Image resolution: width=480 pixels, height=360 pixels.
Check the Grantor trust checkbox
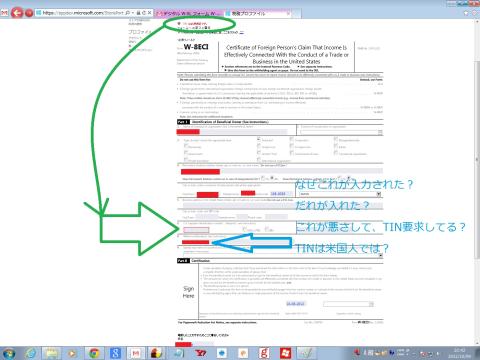pyautogui.click(x=259, y=153)
